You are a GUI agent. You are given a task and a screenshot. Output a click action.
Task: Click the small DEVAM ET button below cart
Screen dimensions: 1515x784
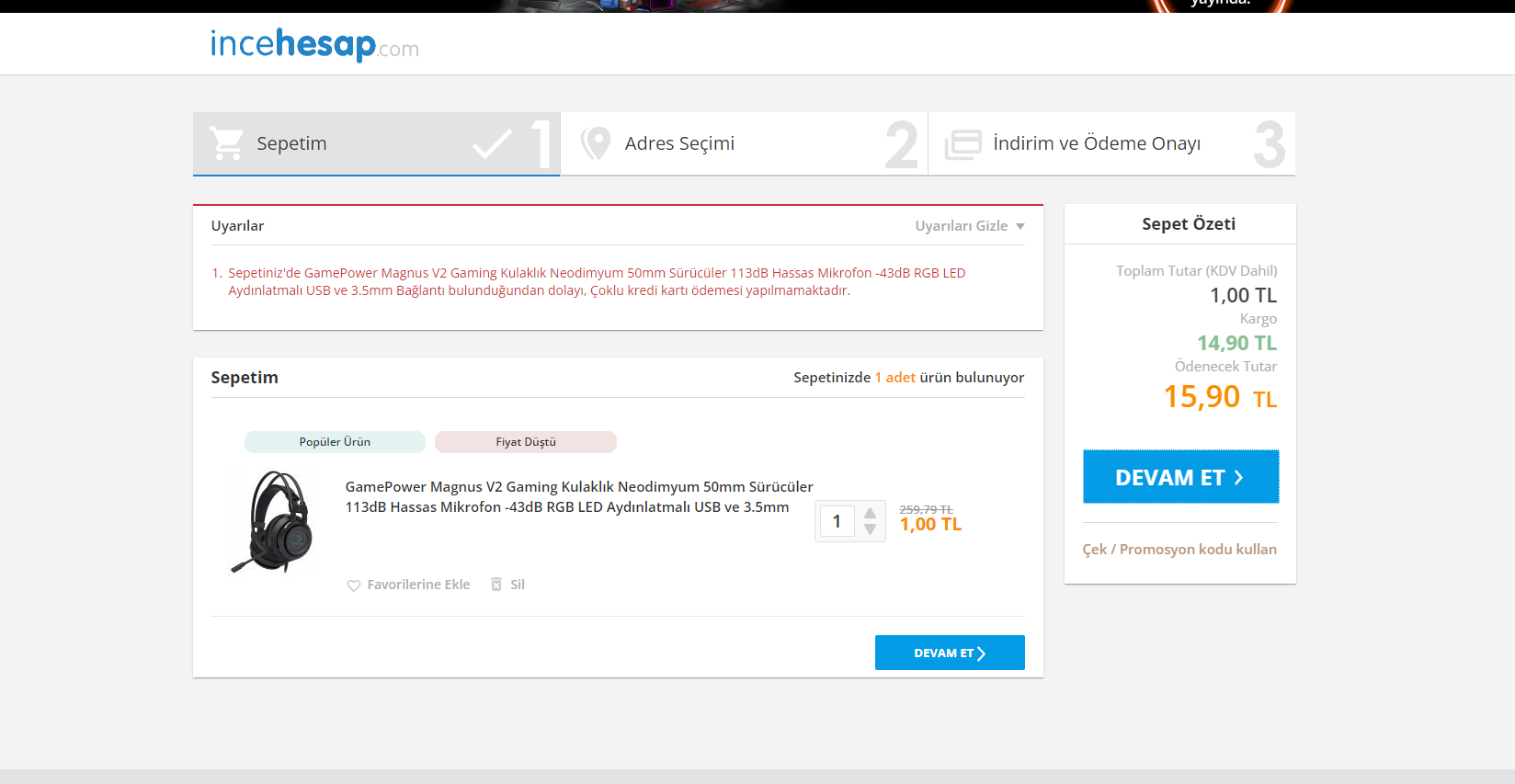(x=950, y=653)
